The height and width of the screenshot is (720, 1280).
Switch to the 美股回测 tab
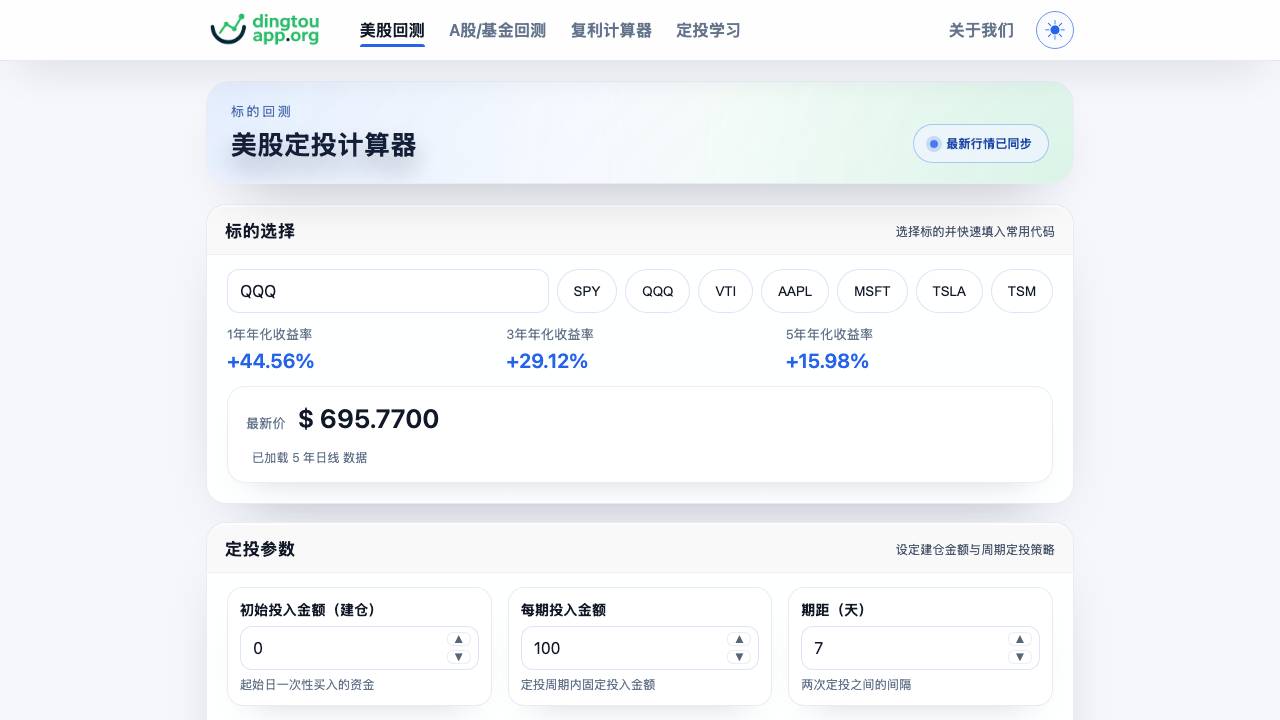392,30
